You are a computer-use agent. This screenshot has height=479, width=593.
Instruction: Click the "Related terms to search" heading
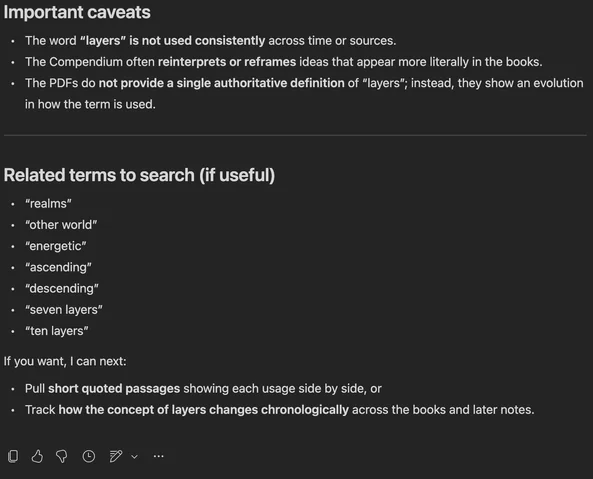(139, 175)
